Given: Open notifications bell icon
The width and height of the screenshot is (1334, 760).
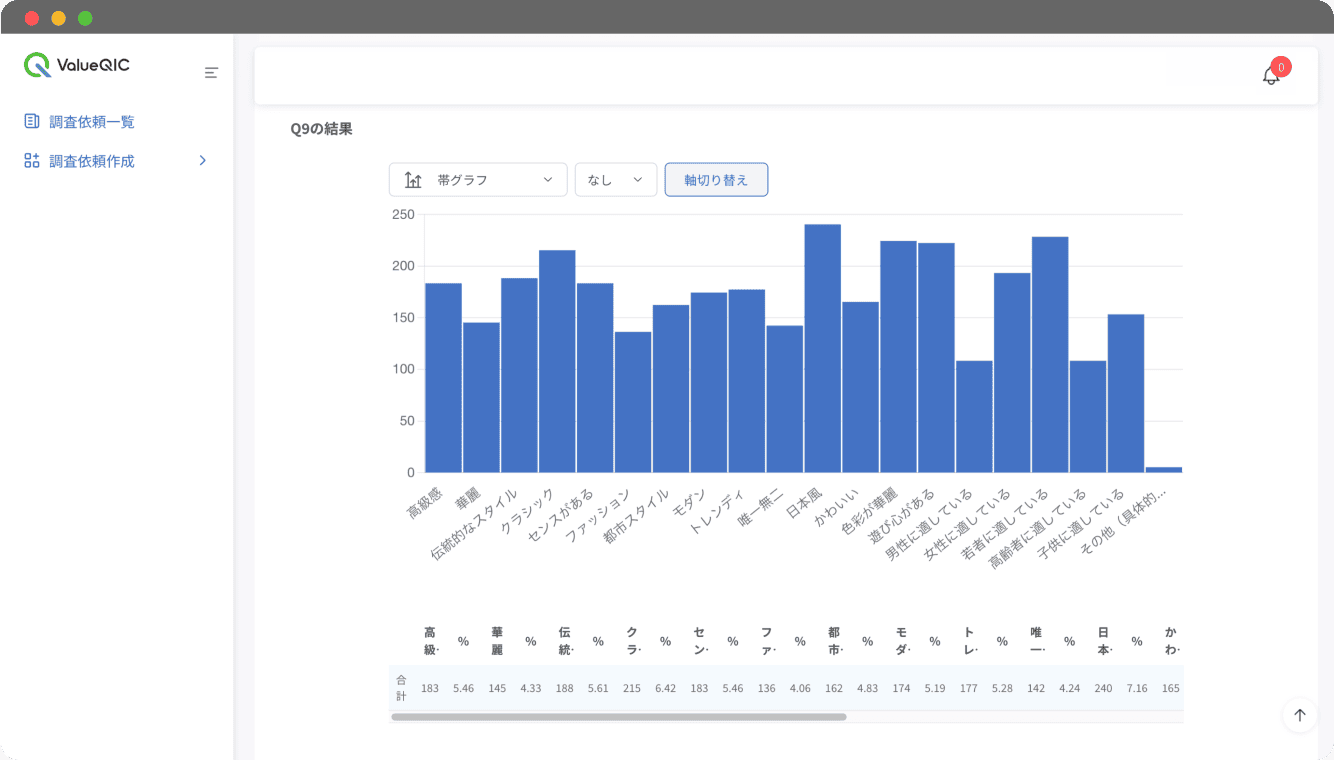Looking at the screenshot, I should point(1270,76).
